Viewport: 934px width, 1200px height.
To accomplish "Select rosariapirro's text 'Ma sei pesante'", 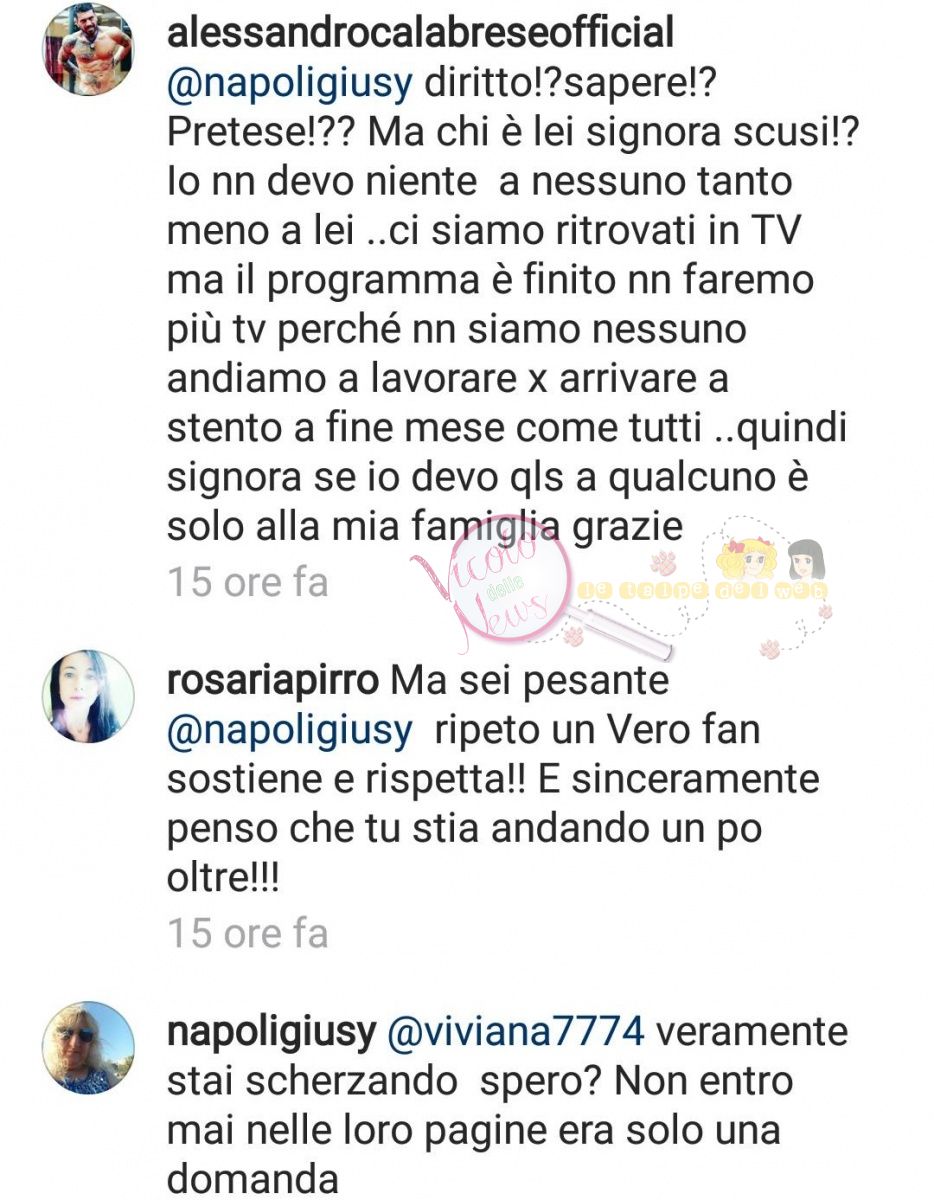I will tap(529, 681).
